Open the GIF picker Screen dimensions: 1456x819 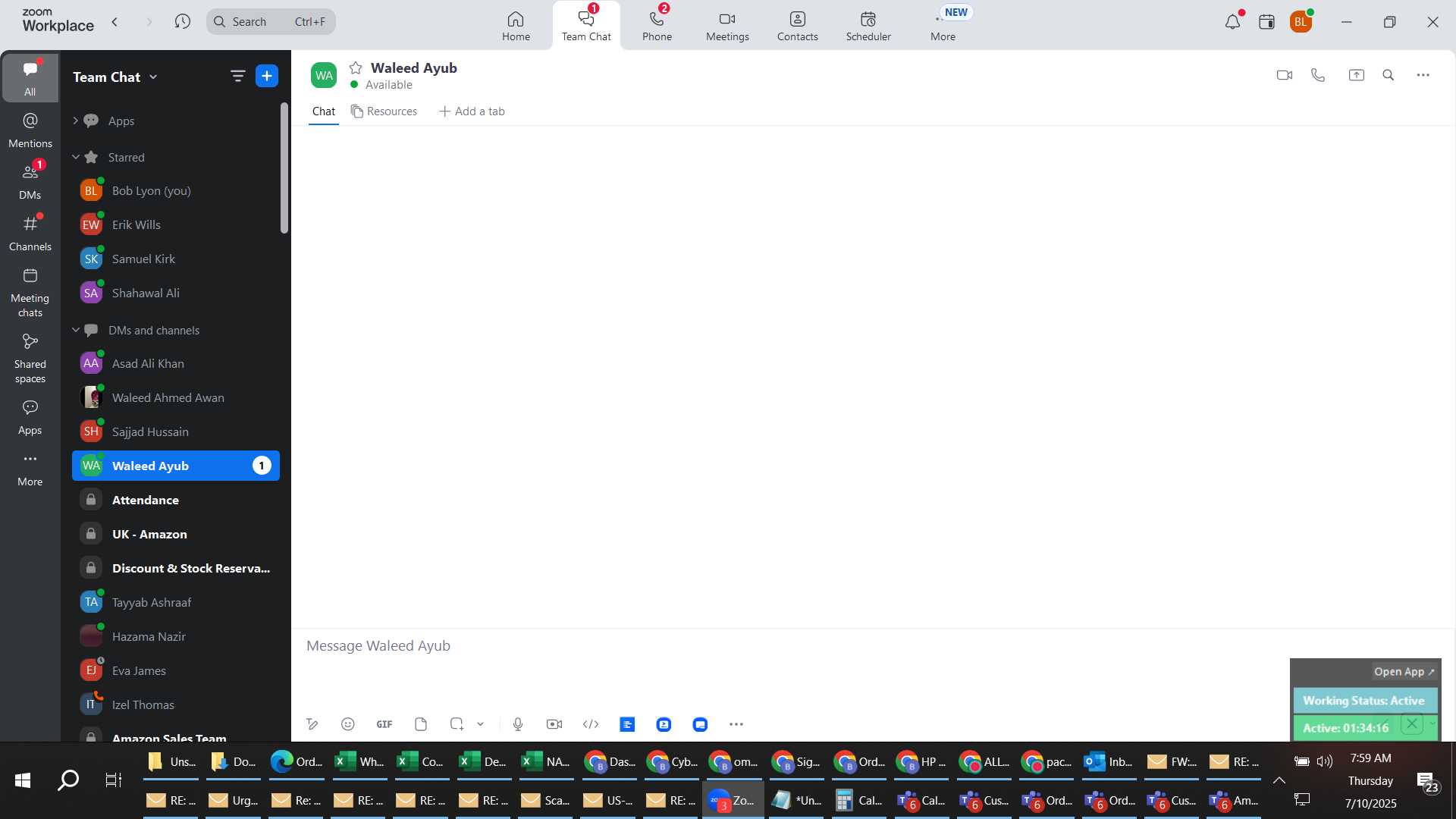(x=384, y=724)
